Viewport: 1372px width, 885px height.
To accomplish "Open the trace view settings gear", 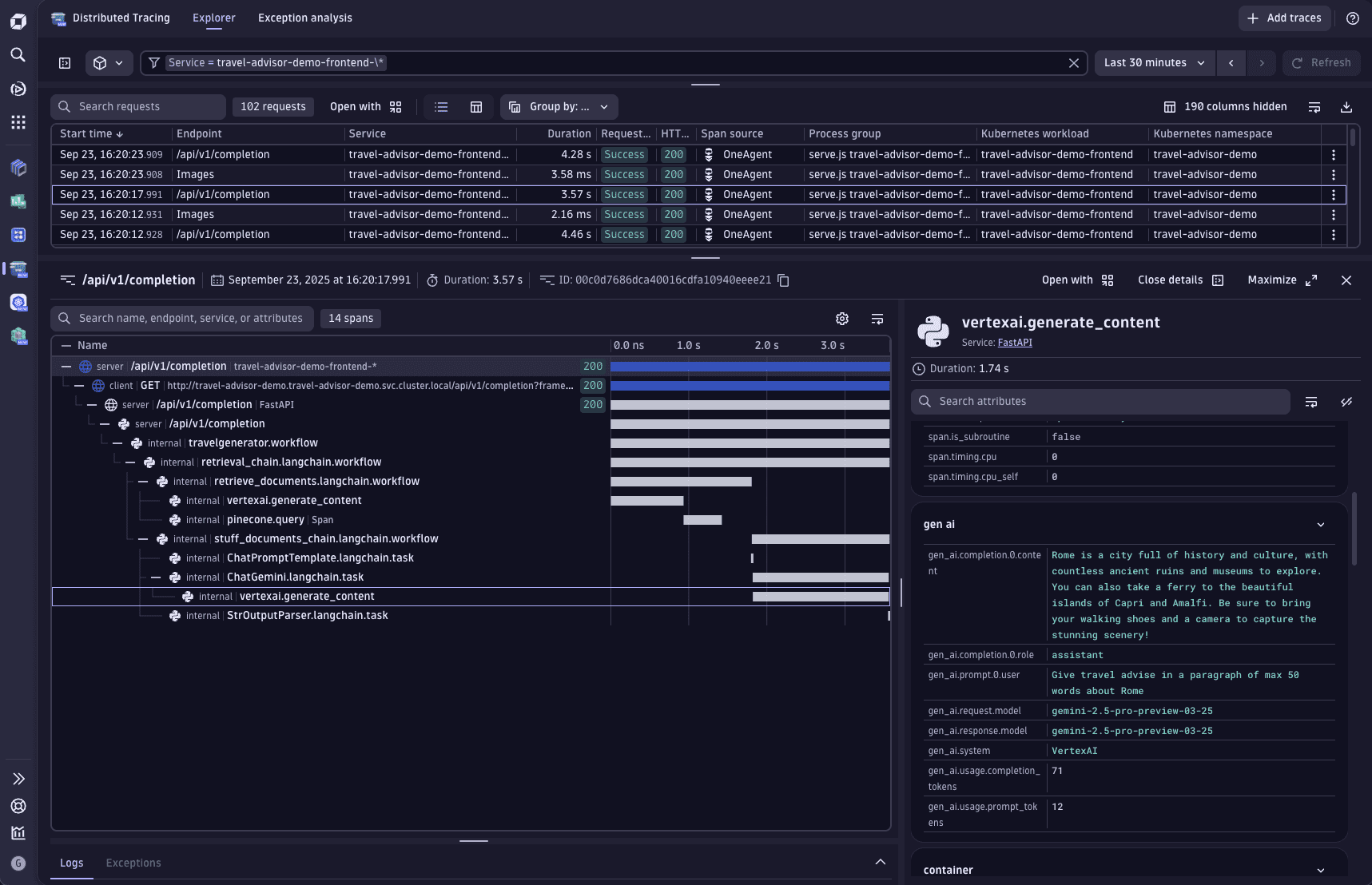I will (x=842, y=318).
